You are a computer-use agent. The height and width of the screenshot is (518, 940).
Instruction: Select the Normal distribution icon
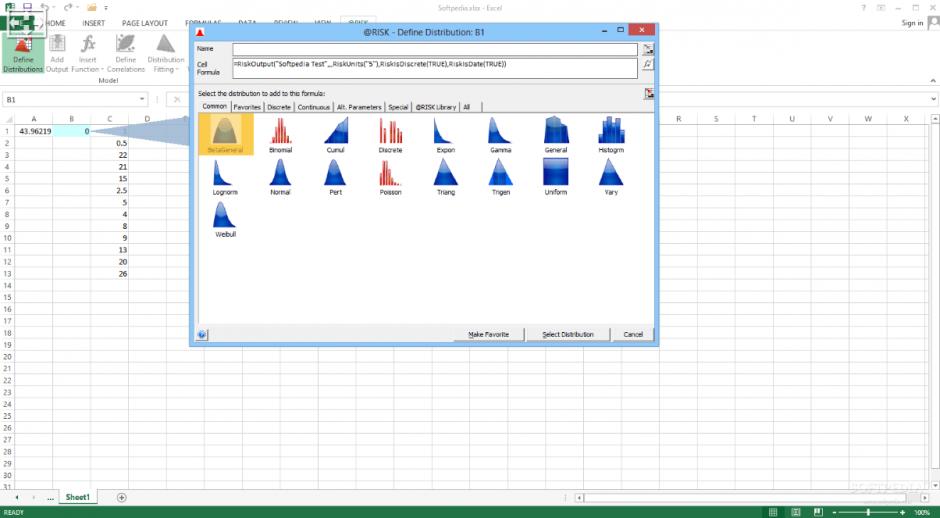pyautogui.click(x=281, y=177)
